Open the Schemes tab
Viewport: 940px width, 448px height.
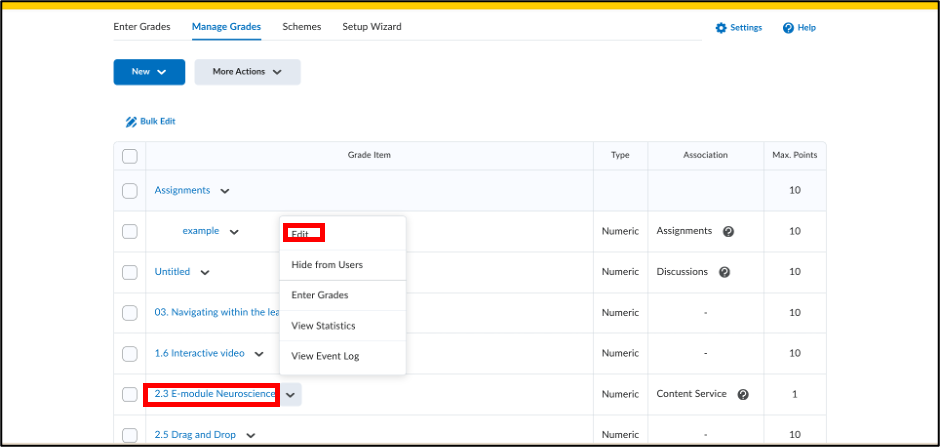click(302, 27)
